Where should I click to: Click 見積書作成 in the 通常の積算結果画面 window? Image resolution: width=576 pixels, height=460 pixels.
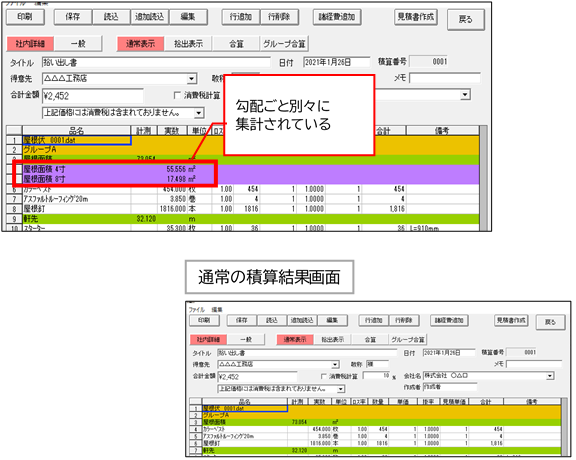tap(511, 320)
